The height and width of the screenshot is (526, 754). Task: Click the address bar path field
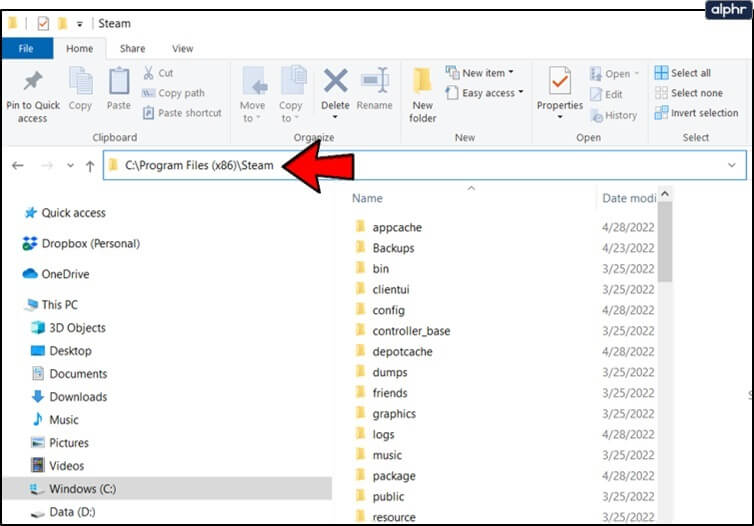[424, 165]
